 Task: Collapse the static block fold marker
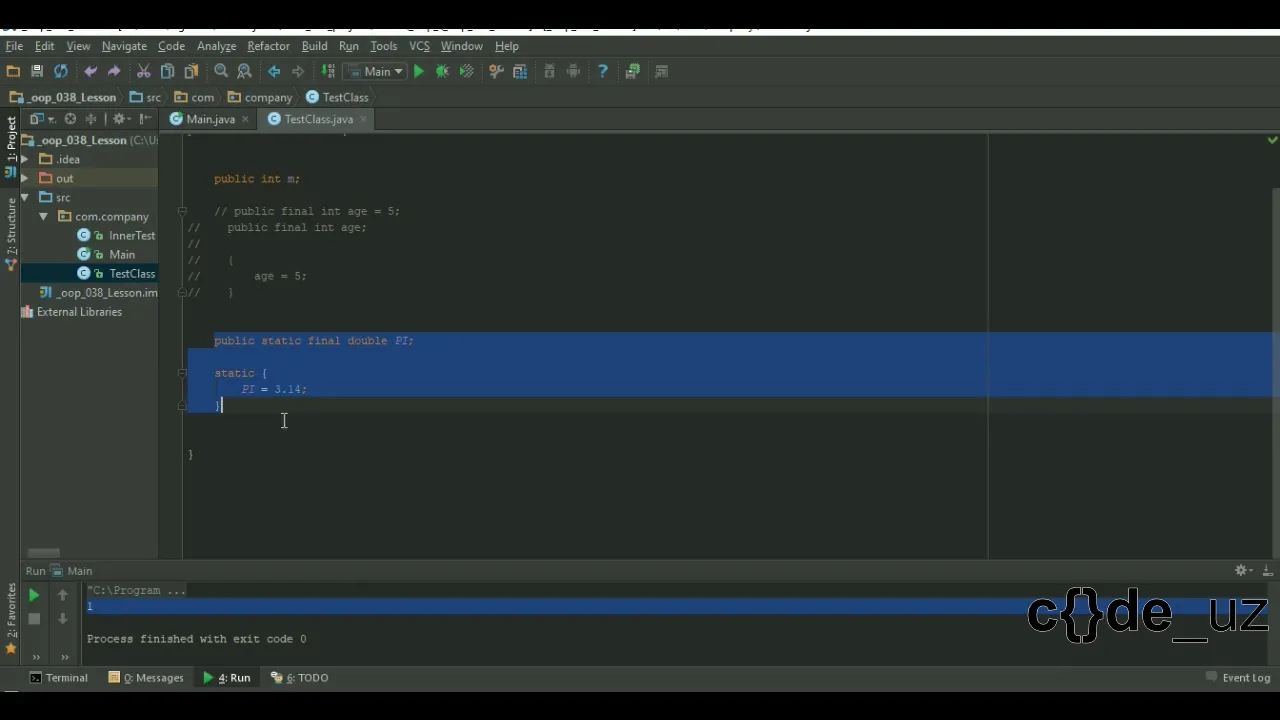182,372
